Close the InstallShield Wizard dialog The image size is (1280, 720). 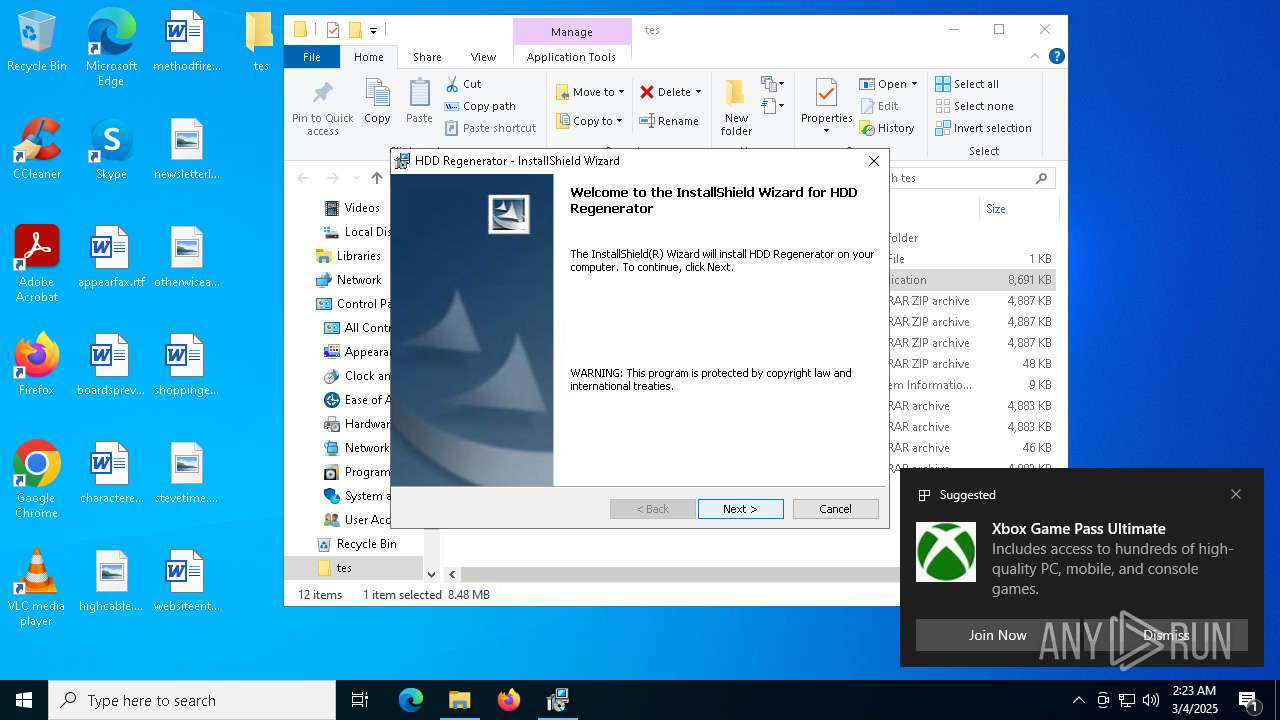tap(873, 160)
